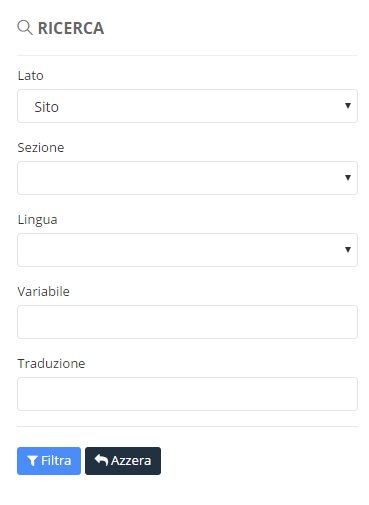The height and width of the screenshot is (505, 369).
Task: Focus the Traduzione text field
Action: 187,394
